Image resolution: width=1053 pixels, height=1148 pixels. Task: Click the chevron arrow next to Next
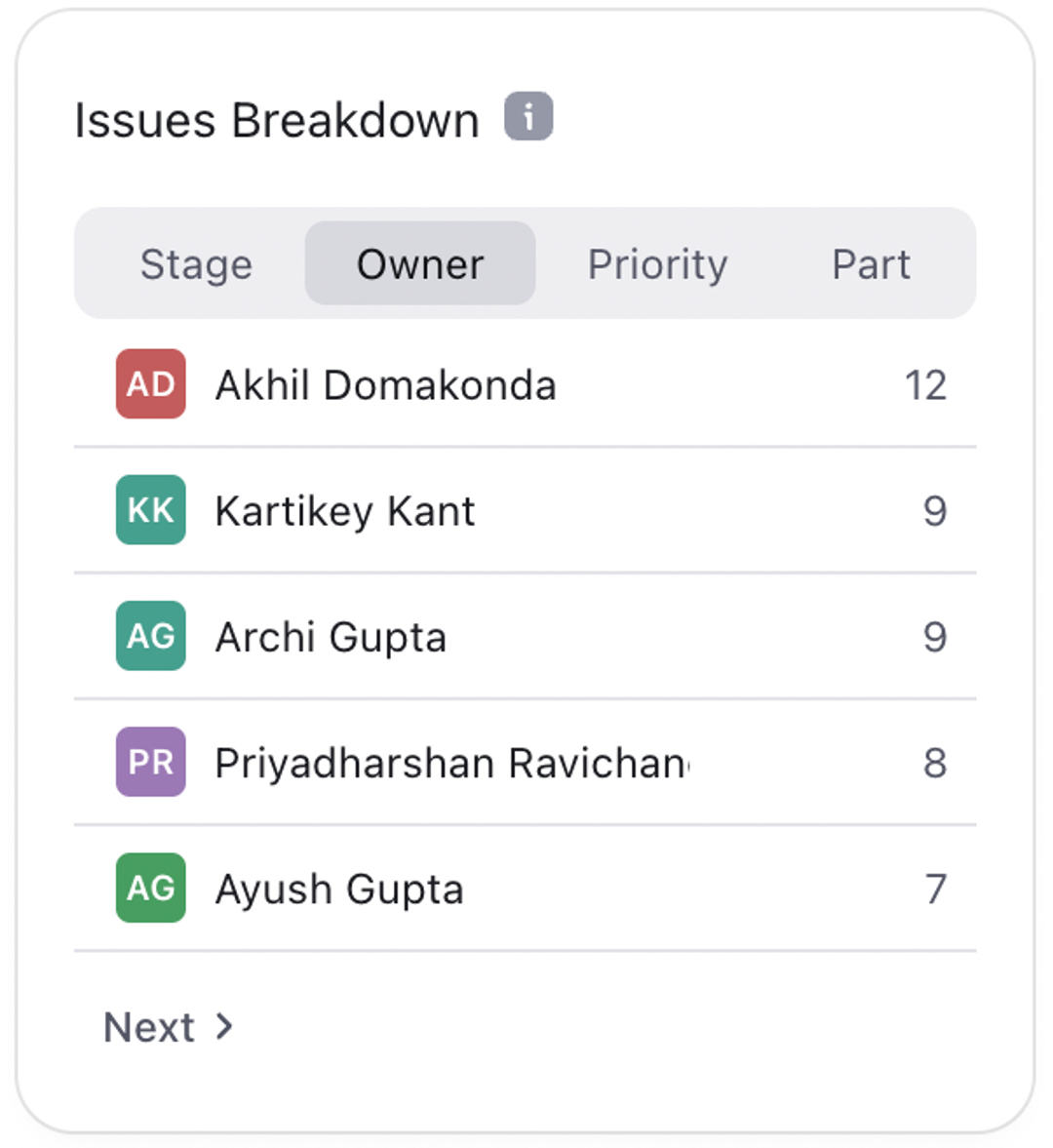225,1026
